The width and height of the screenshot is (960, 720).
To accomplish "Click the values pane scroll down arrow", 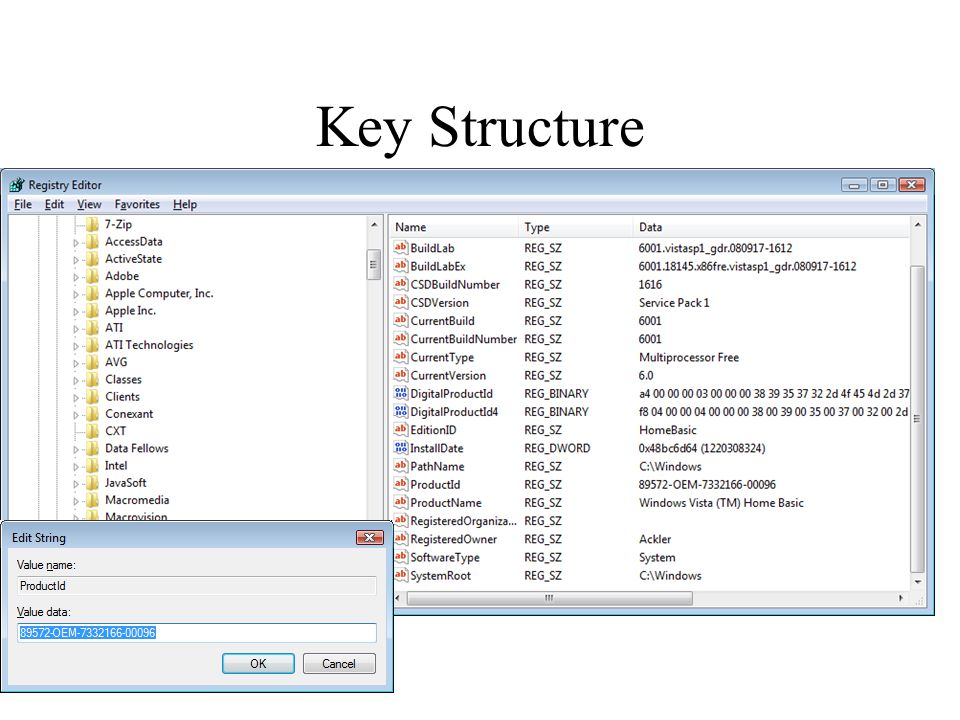I will click(917, 582).
